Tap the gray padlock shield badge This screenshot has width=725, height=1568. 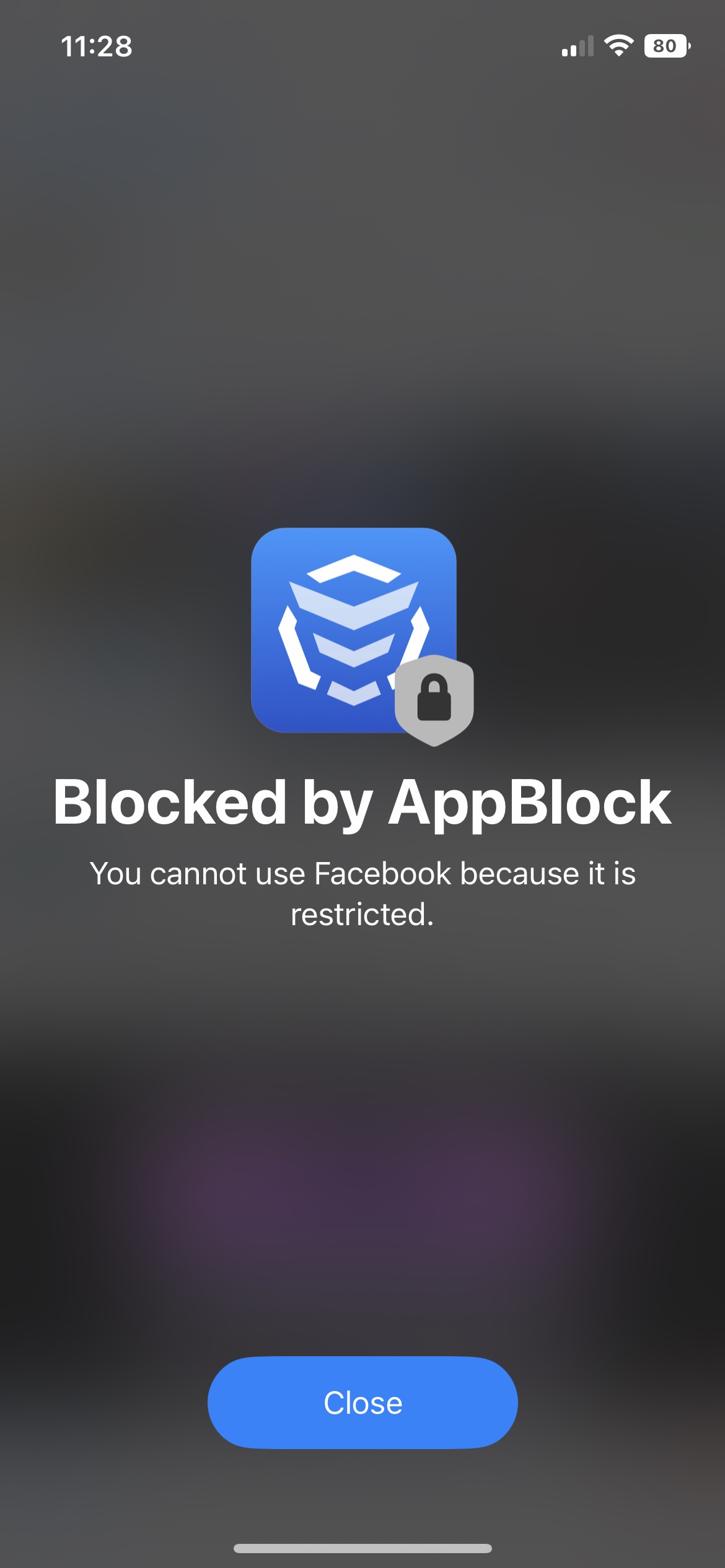[x=434, y=700]
